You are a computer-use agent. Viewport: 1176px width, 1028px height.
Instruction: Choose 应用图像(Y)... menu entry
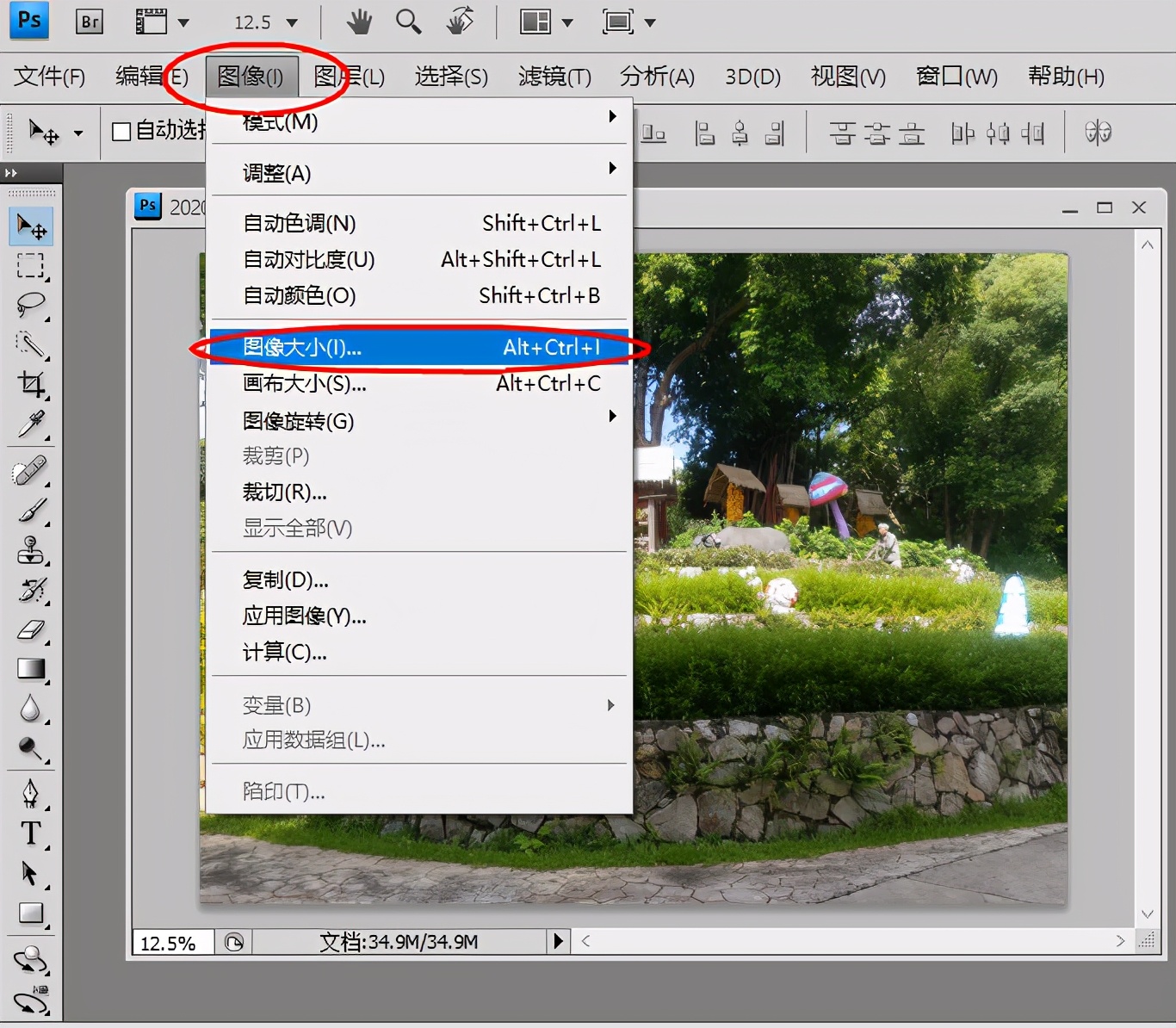[x=419, y=616]
